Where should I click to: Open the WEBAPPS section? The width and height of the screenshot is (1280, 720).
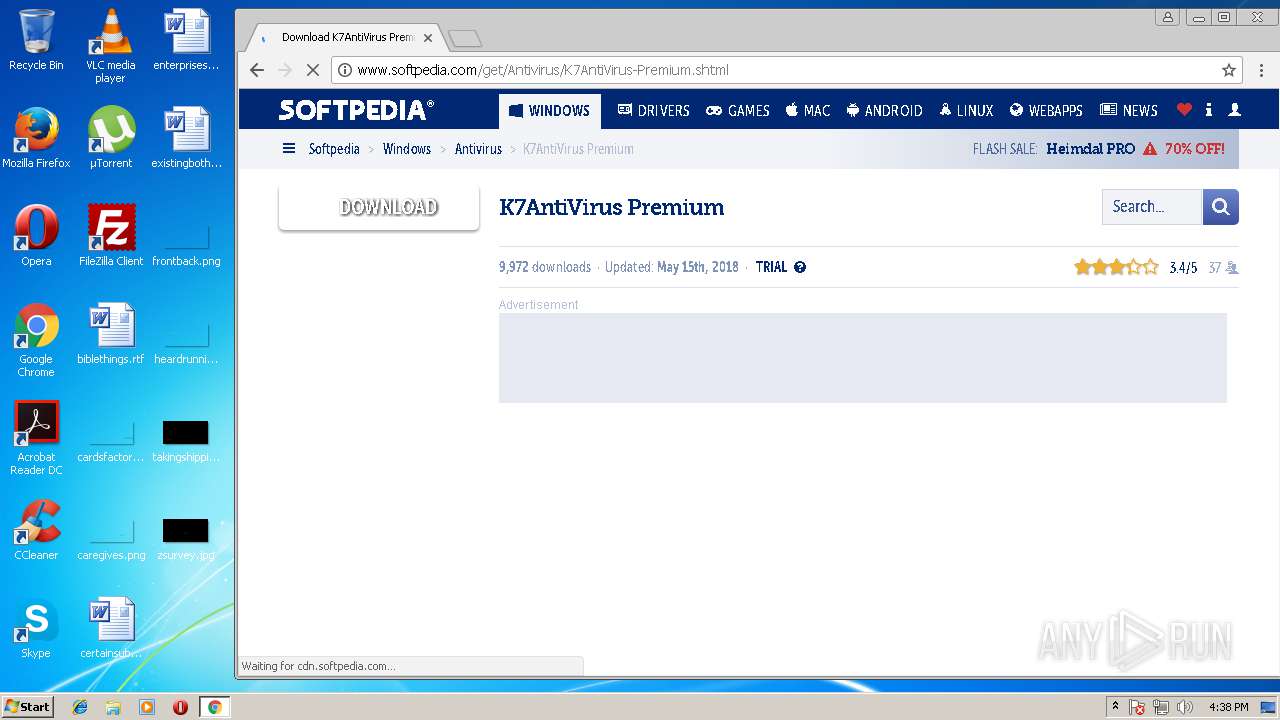(x=1046, y=111)
